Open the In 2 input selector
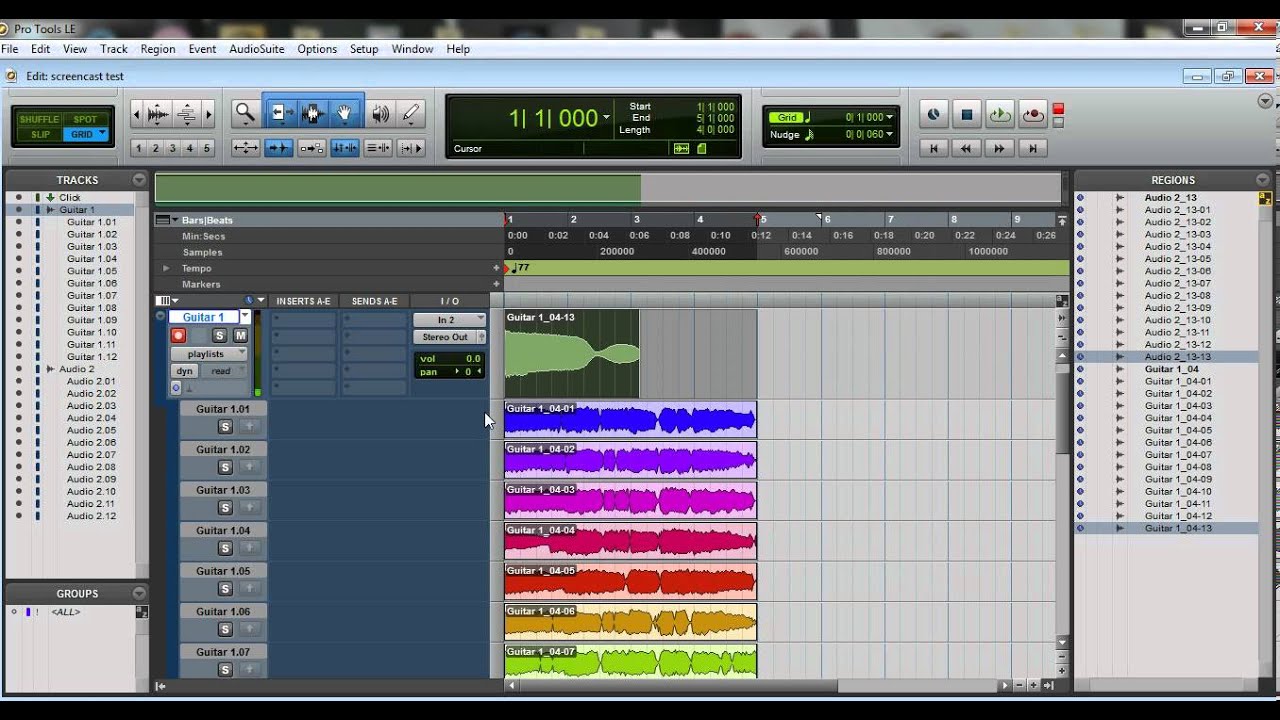 coord(449,320)
